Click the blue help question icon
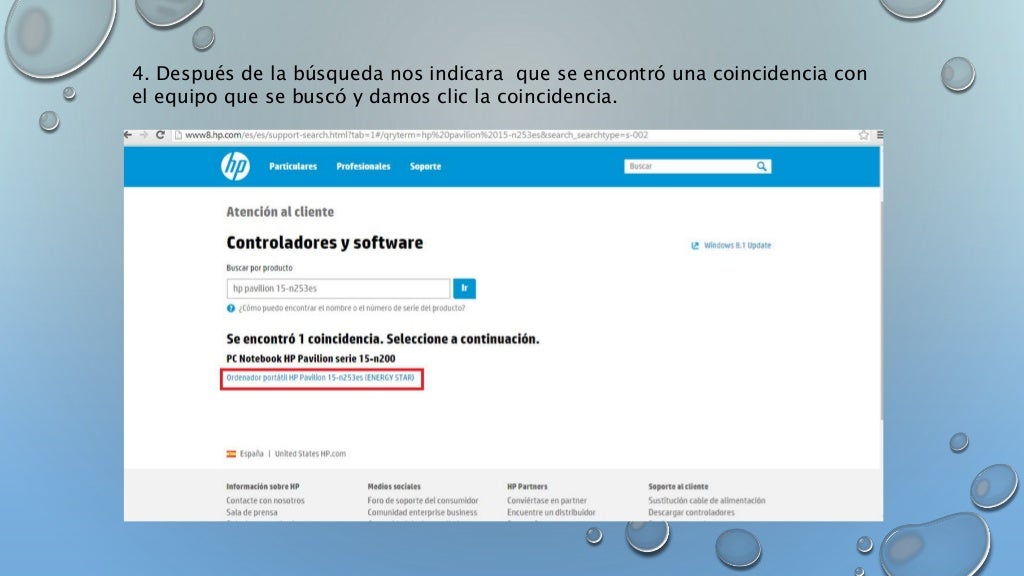This screenshot has height=576, width=1024. (x=231, y=308)
